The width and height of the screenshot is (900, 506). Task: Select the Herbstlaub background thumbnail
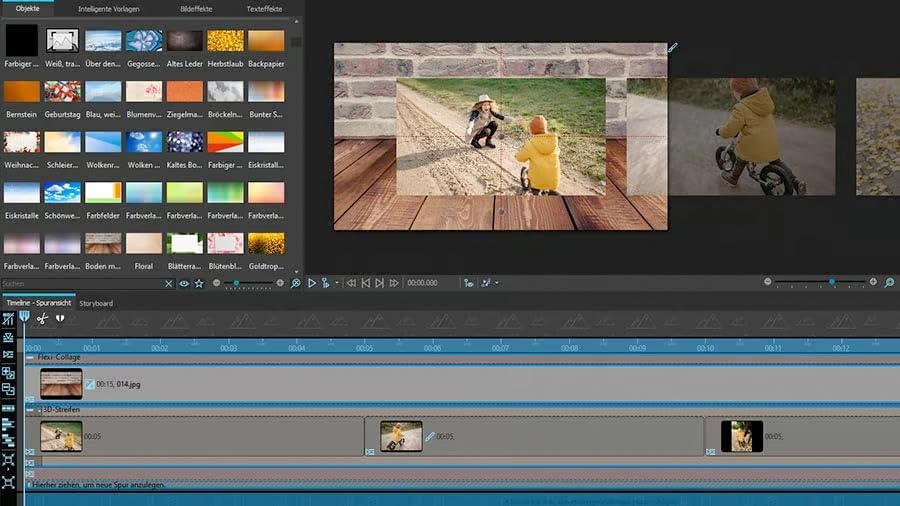click(225, 40)
